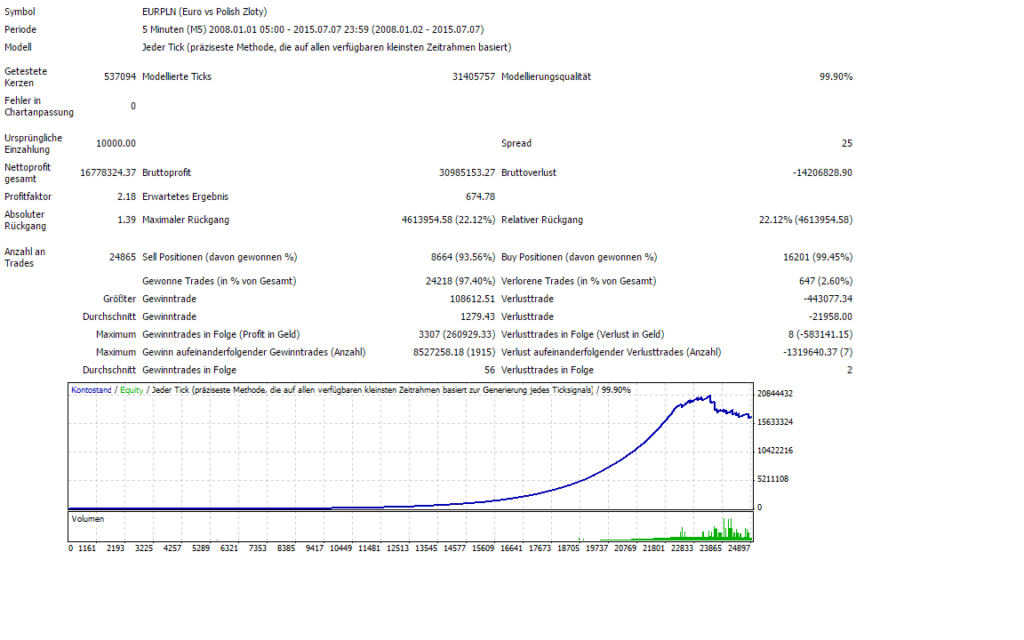
Task: Click the 'Erwartetes Ergebnis' label
Action: tap(185, 197)
